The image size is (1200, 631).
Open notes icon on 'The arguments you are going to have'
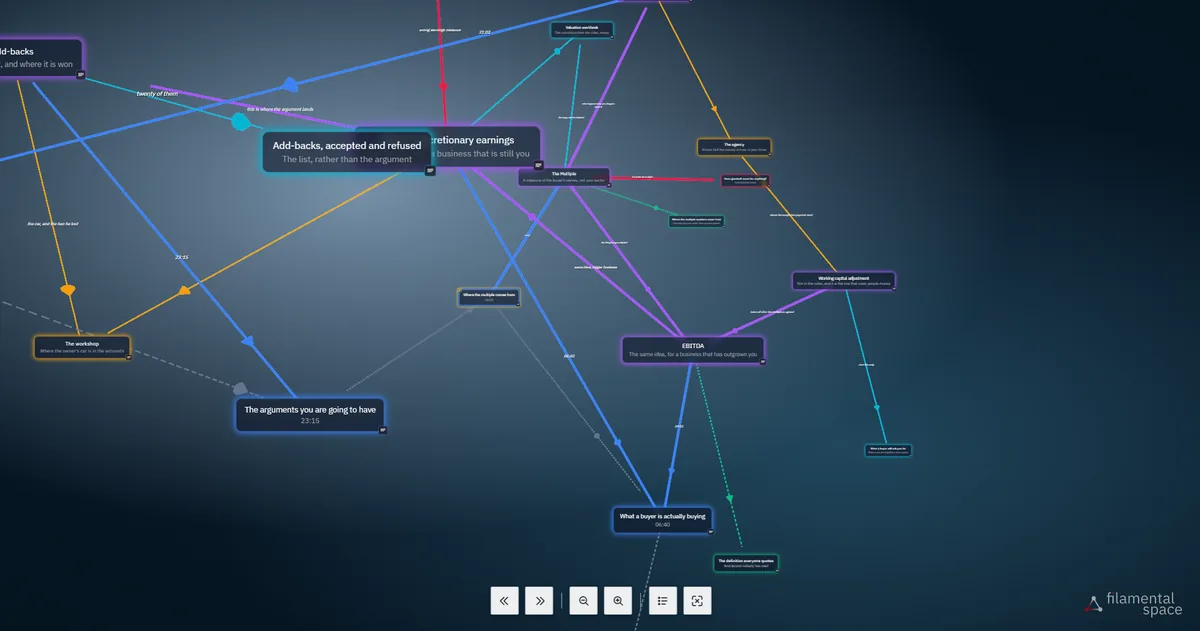click(x=383, y=430)
